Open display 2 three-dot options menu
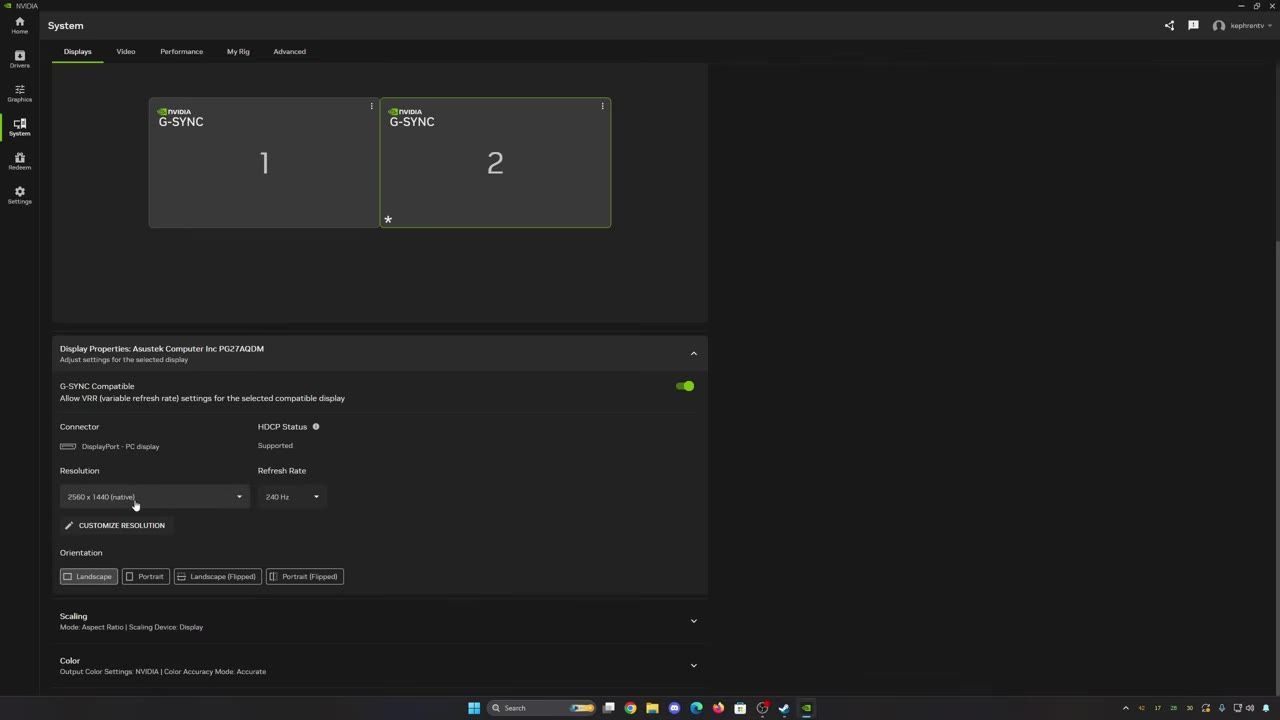Screen dimensions: 1280x720 [x=602, y=106]
